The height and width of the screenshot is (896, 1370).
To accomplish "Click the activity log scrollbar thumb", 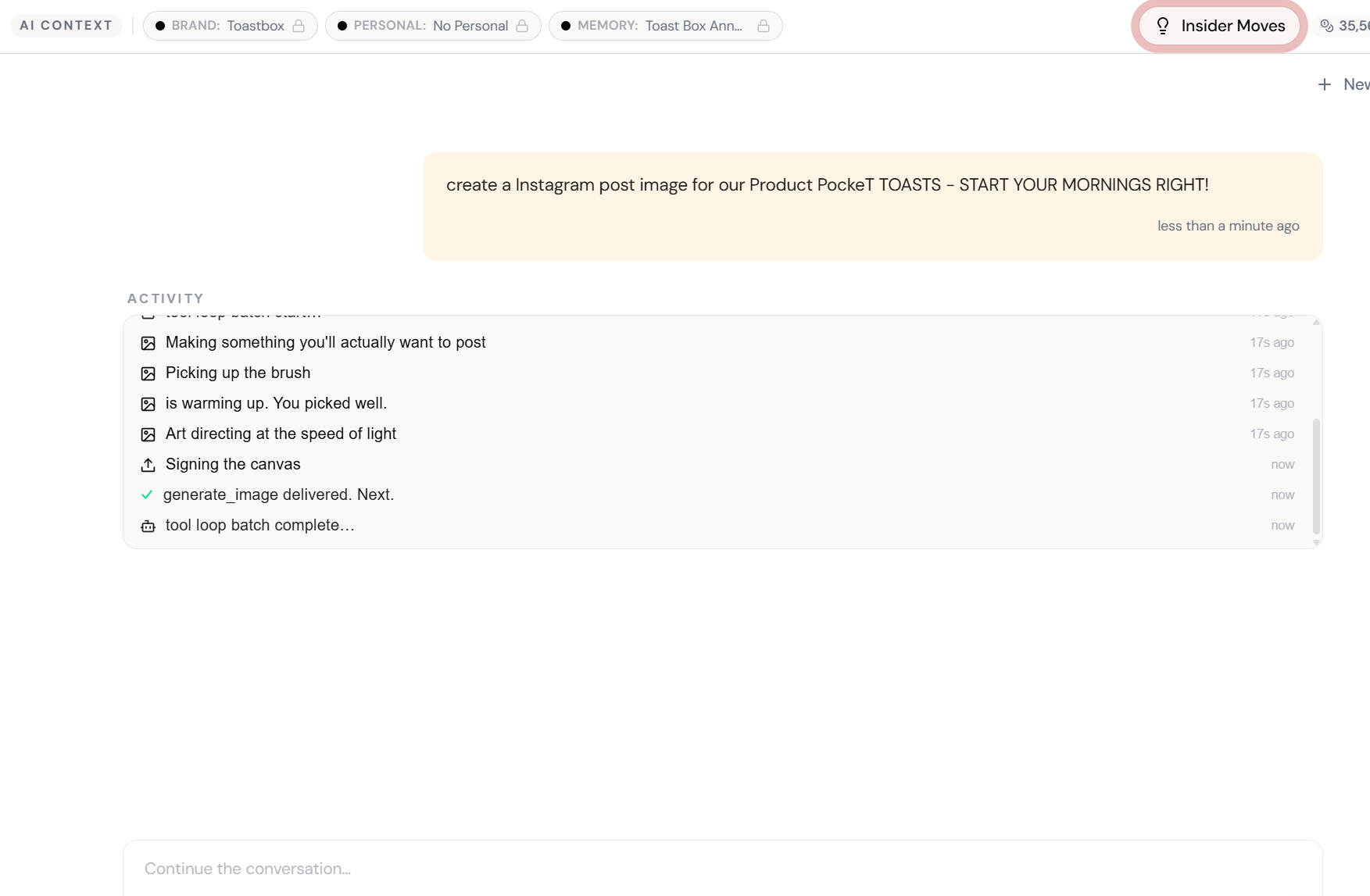I will (x=1316, y=475).
